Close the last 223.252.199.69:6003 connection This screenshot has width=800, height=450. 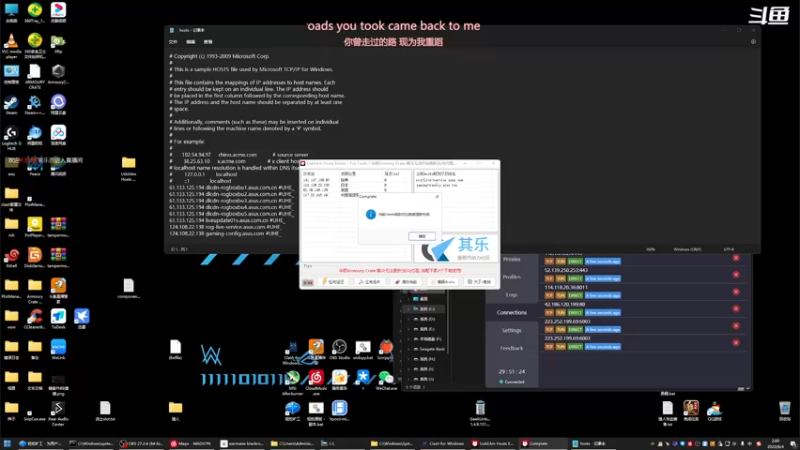(736, 342)
